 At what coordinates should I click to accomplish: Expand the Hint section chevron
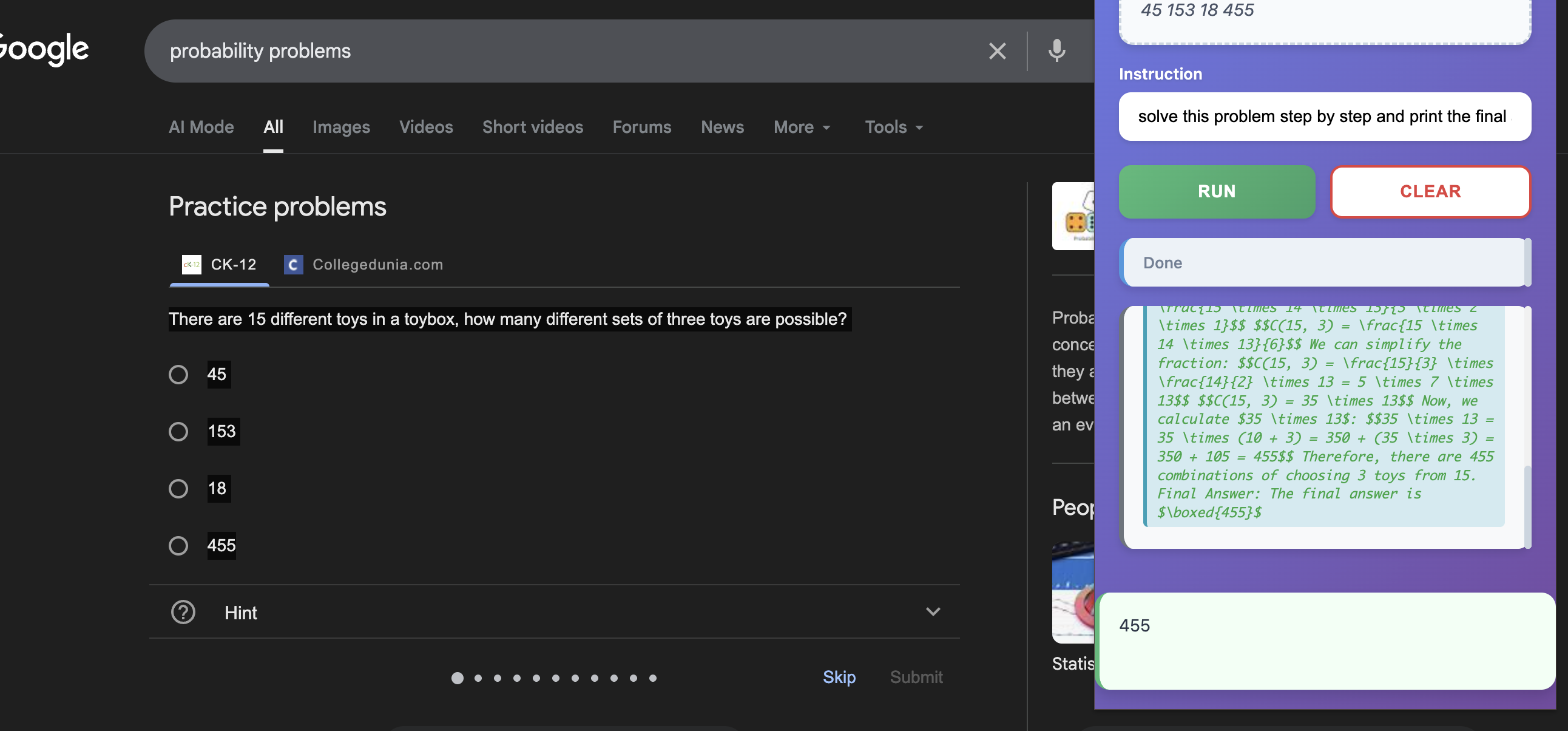tap(933, 611)
